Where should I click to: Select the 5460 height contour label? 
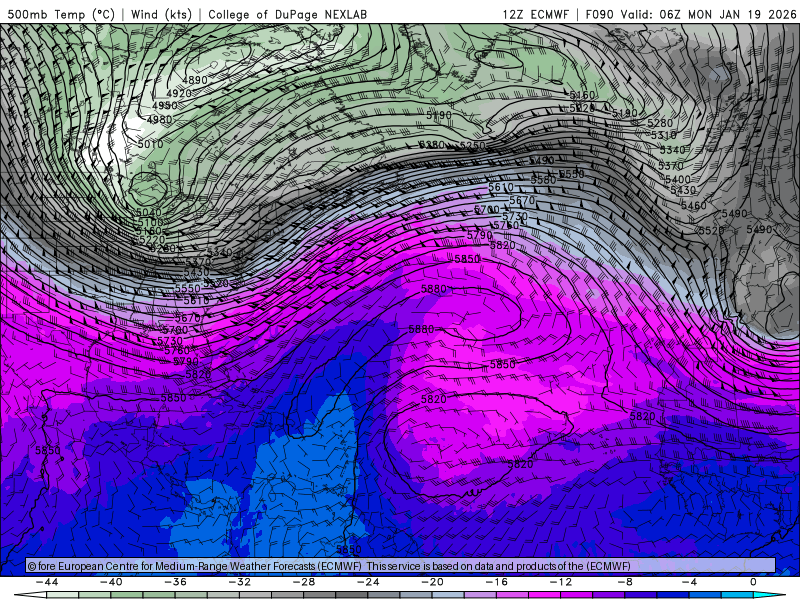pos(694,206)
